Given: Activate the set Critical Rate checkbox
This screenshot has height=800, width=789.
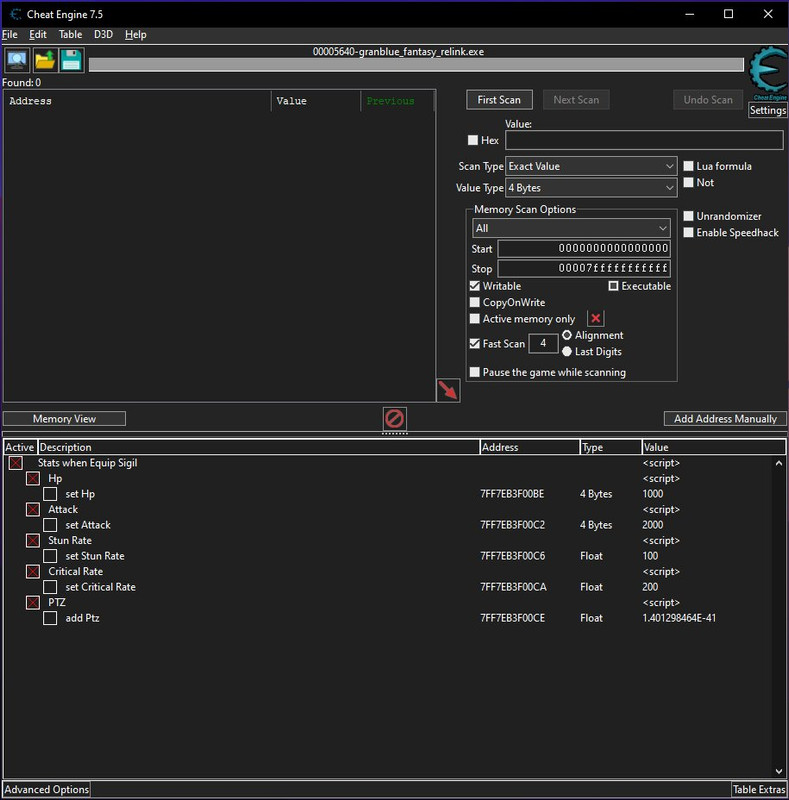Looking at the screenshot, I should click(x=50, y=587).
